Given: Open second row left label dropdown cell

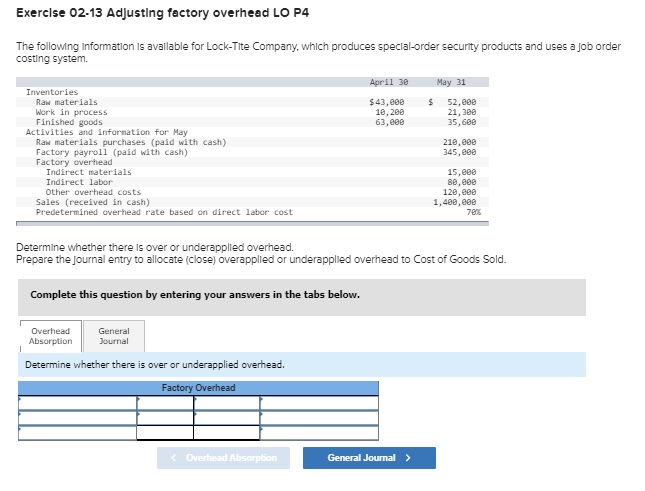Looking at the screenshot, I should pos(77,418).
